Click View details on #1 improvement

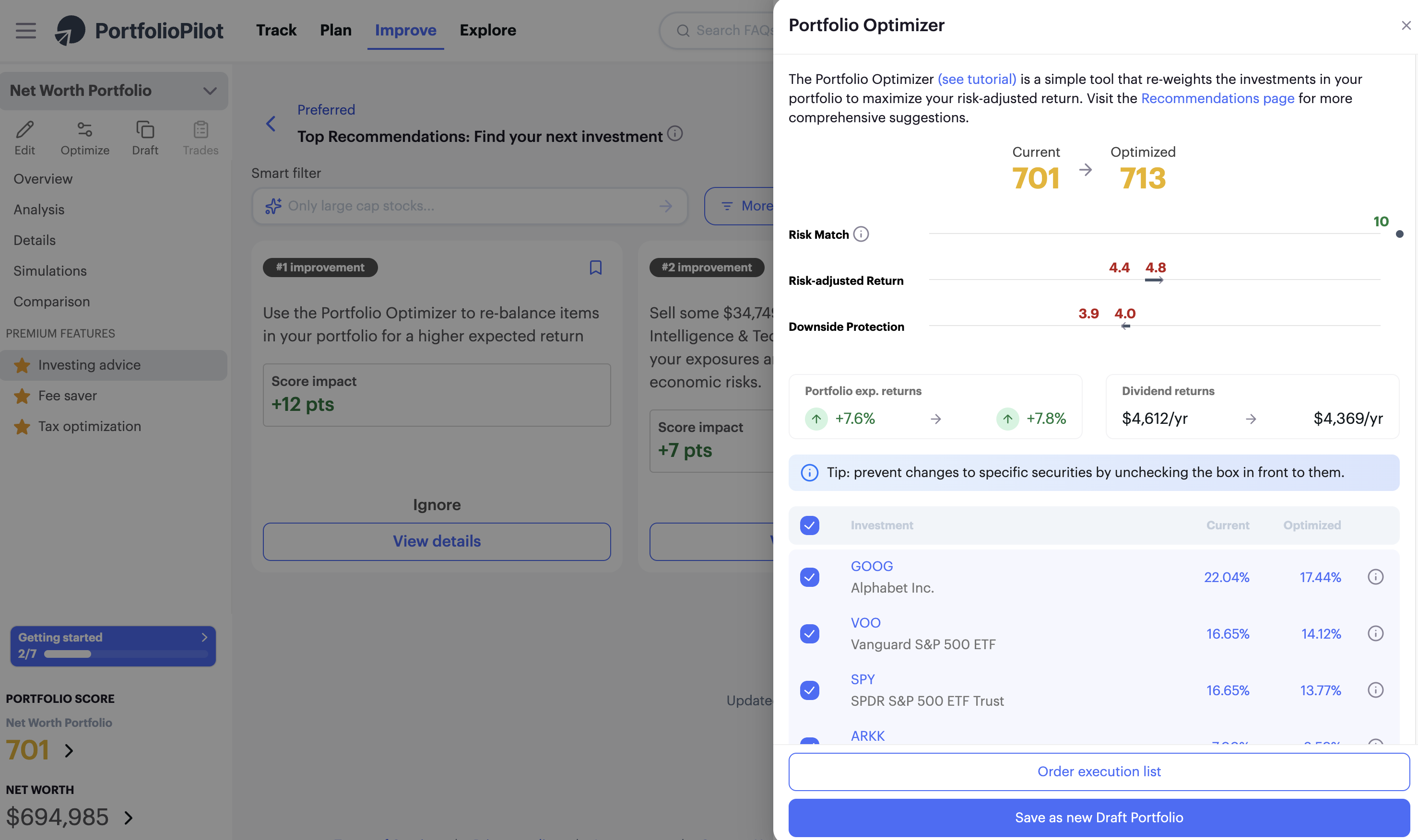click(437, 541)
